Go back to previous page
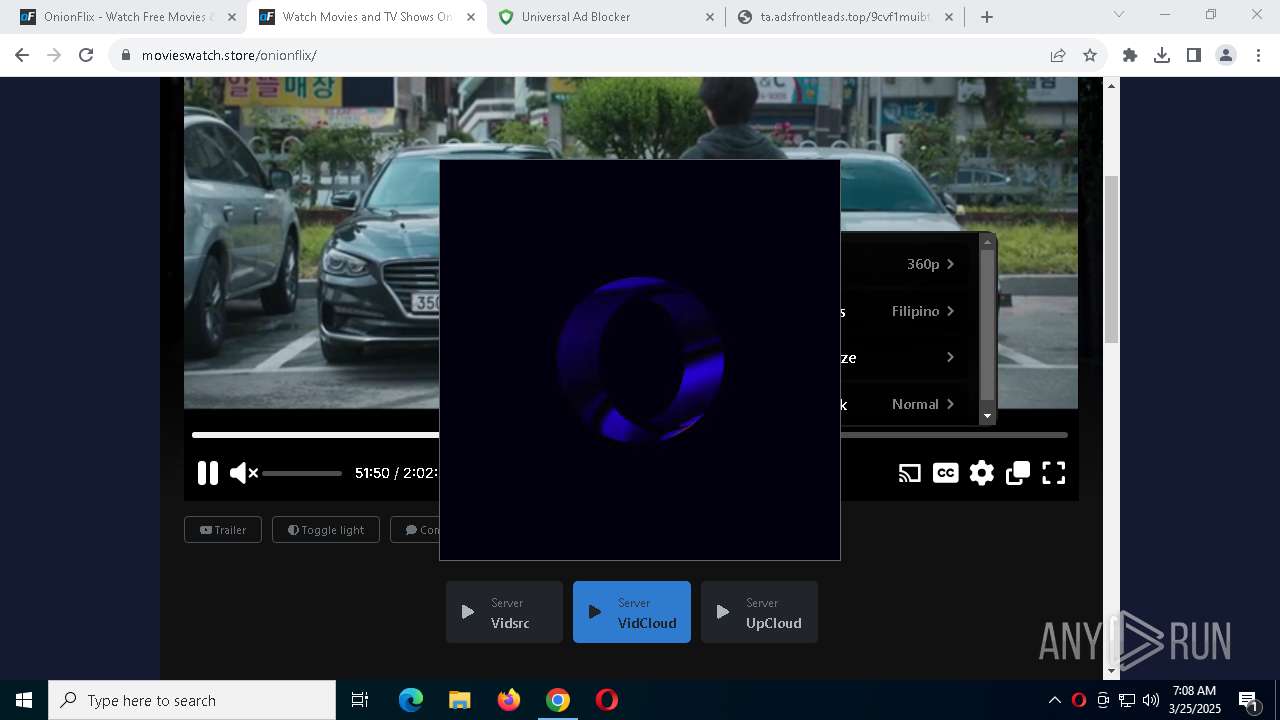1280x720 pixels. coord(22,55)
